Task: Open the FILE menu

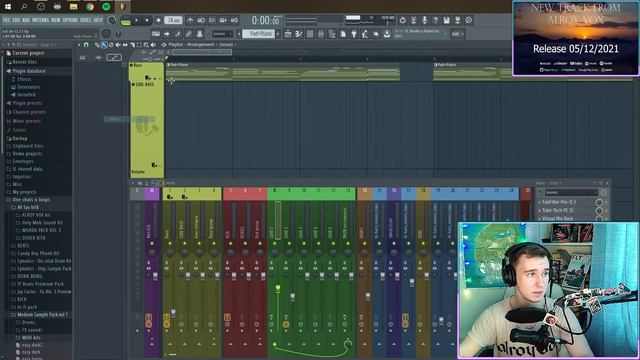Action: [7, 20]
